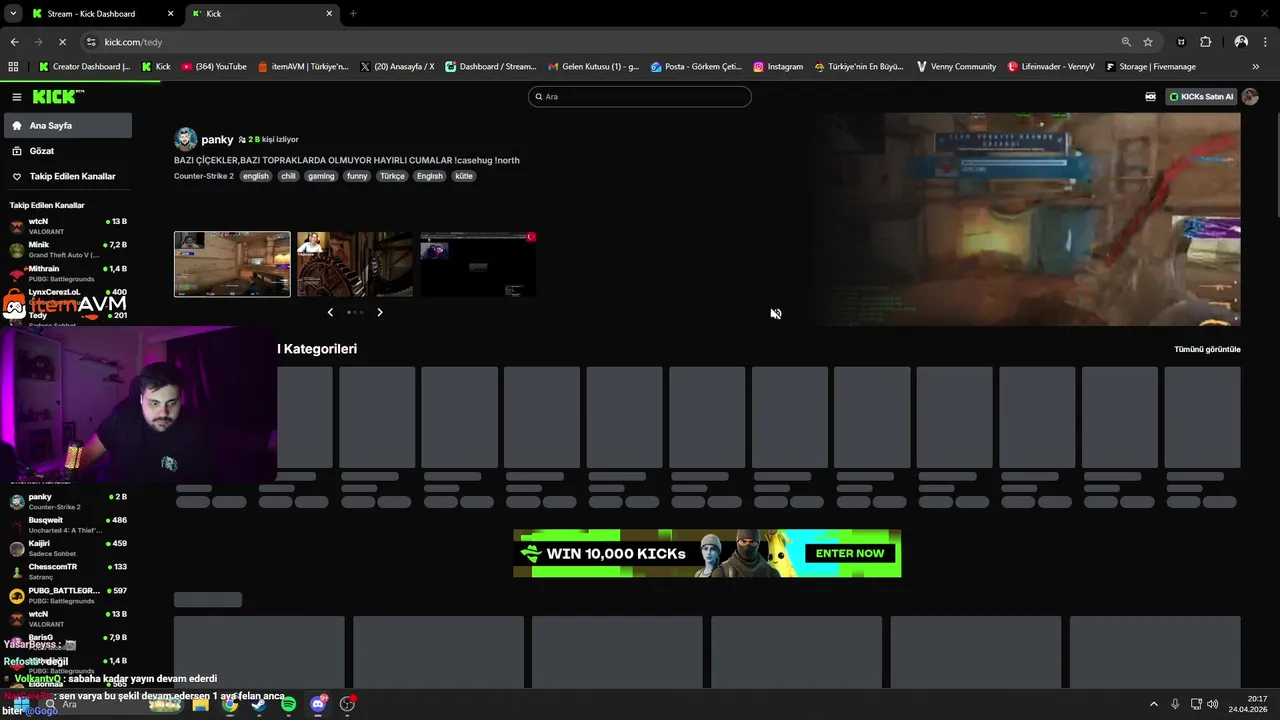The image size is (1280, 720).
Task: Open Kaijiri channel in sidebar
Action: tap(67, 548)
